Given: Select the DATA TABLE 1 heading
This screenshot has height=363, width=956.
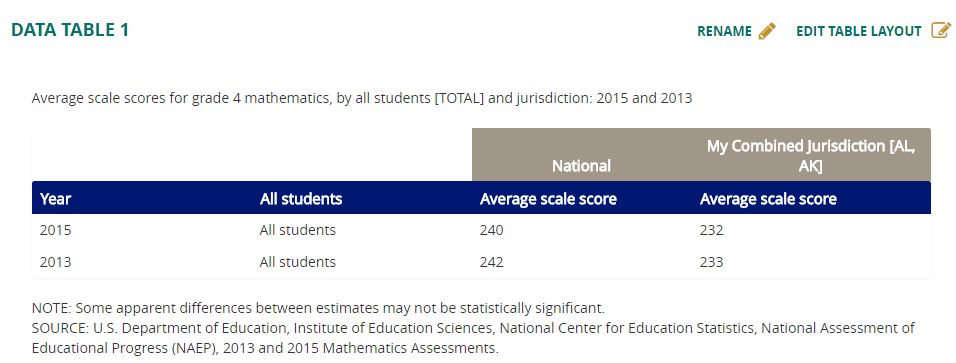Looking at the screenshot, I should point(70,30).
